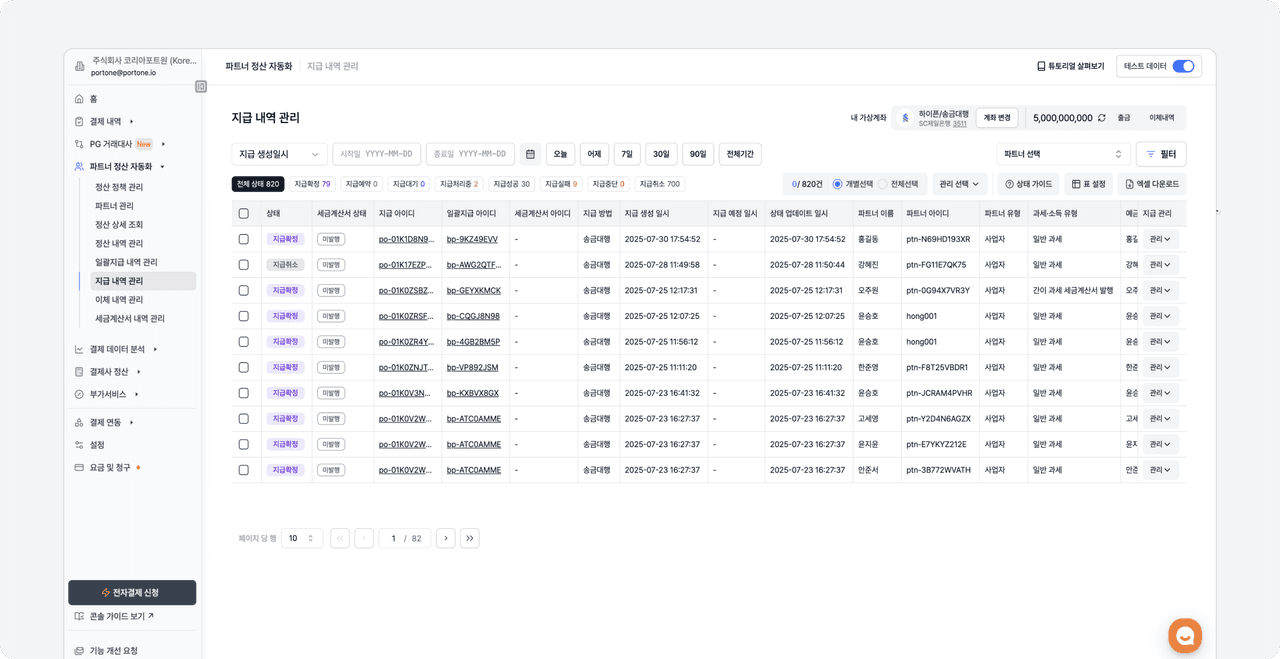Open the 지급 생성일시 dropdown
The width and height of the screenshot is (1280, 659).
pos(279,154)
